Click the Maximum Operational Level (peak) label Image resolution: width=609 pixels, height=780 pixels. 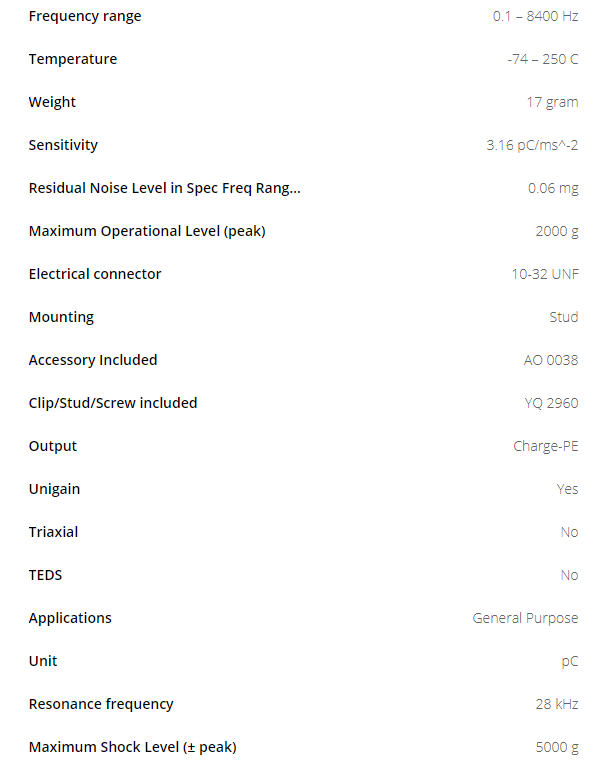pyautogui.click(x=147, y=231)
